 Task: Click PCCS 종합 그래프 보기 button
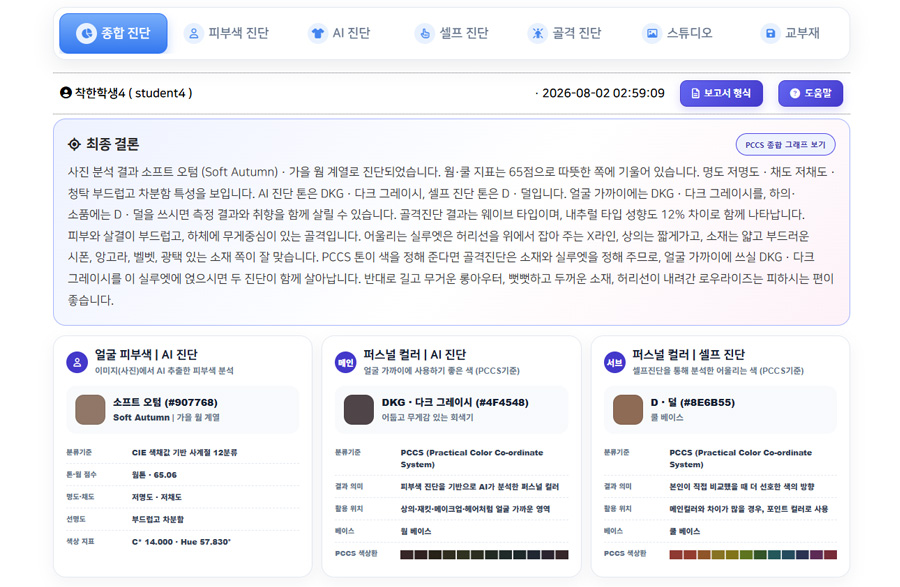(x=785, y=145)
